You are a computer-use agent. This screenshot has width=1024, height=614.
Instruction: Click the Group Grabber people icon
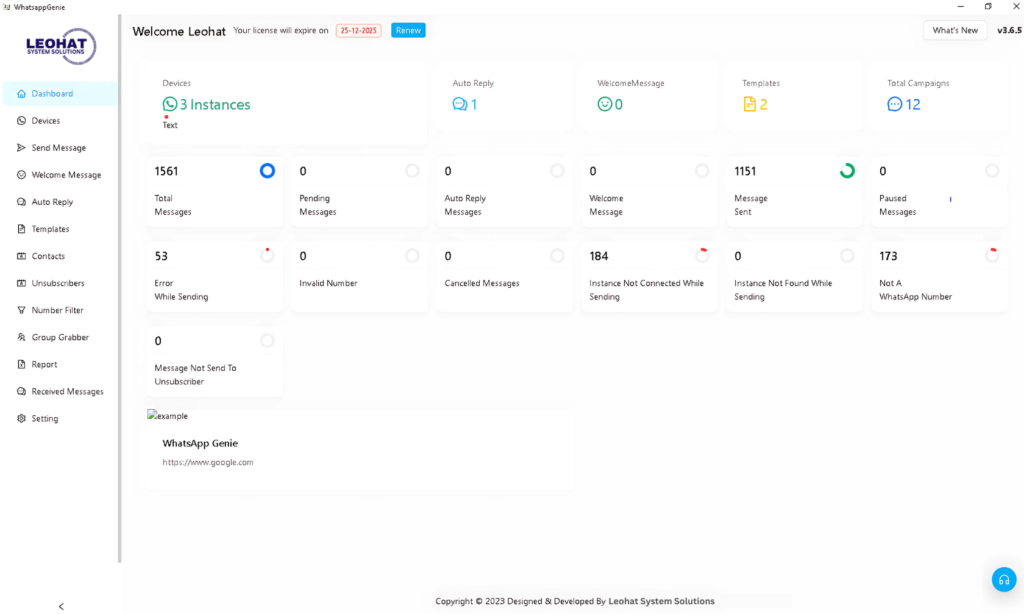tap(22, 338)
